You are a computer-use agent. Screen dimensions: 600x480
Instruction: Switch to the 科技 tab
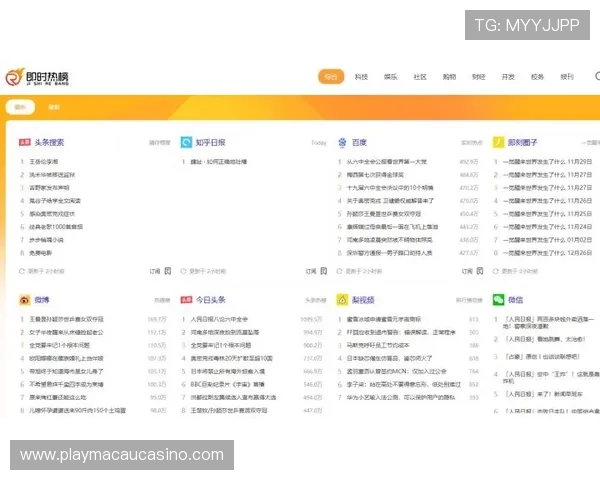pos(361,77)
